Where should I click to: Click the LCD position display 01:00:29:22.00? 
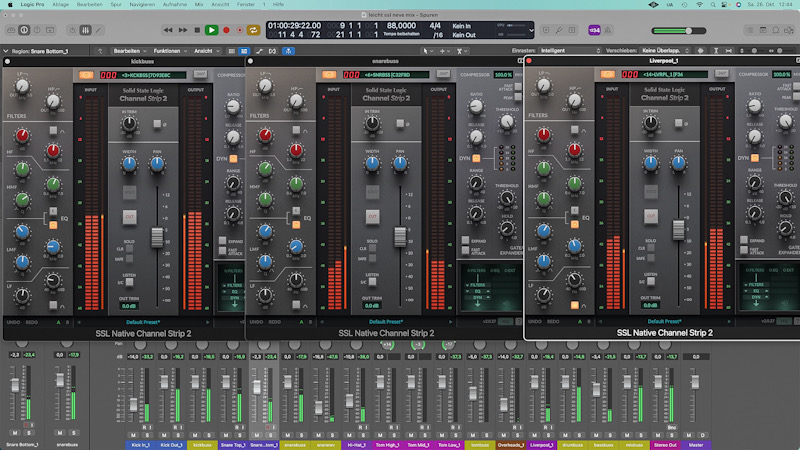click(294, 26)
